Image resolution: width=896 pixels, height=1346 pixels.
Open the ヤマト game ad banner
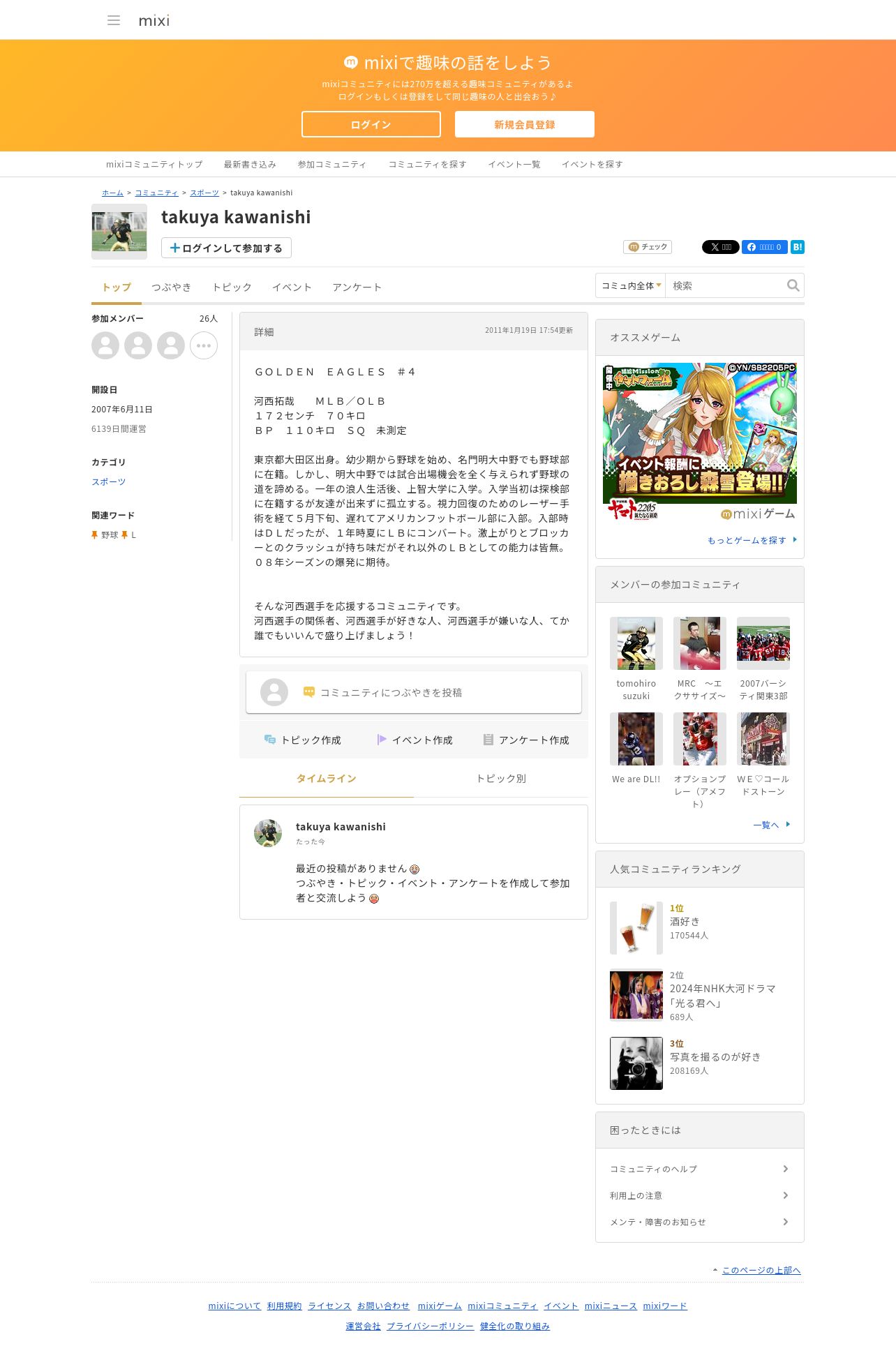click(700, 442)
